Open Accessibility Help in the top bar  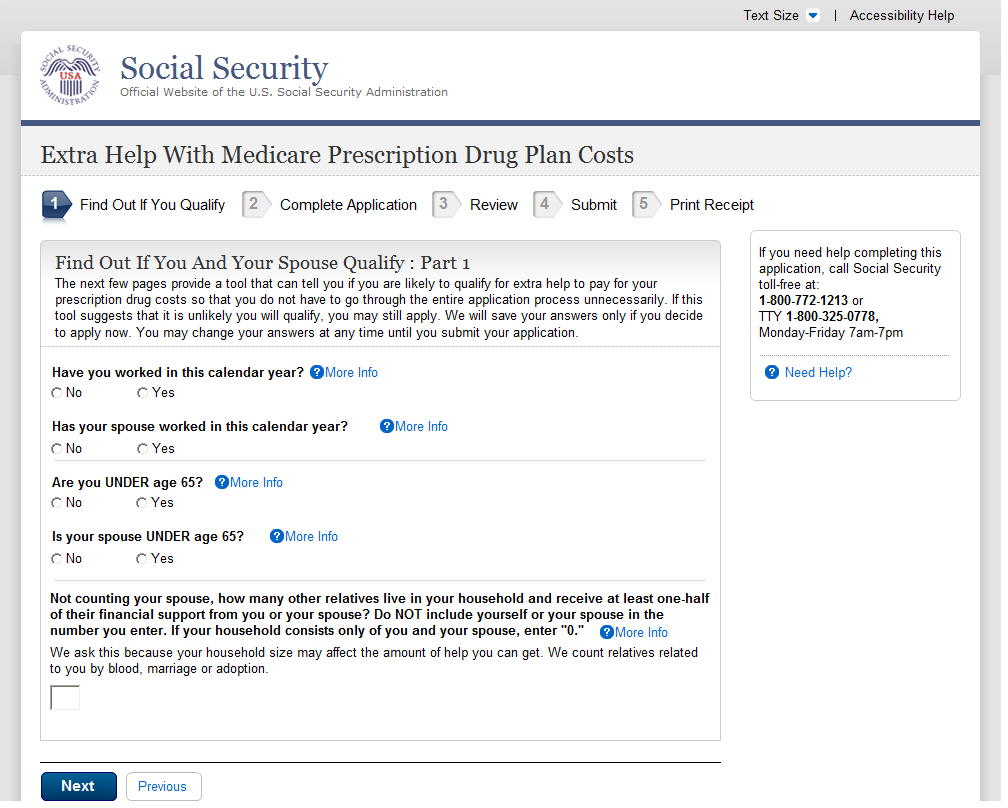[x=902, y=15]
